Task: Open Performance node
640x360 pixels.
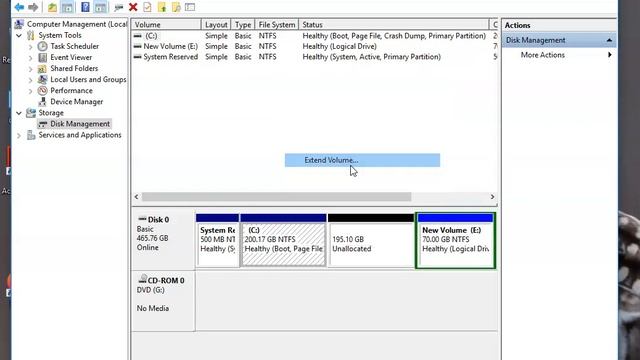Action: [71, 90]
